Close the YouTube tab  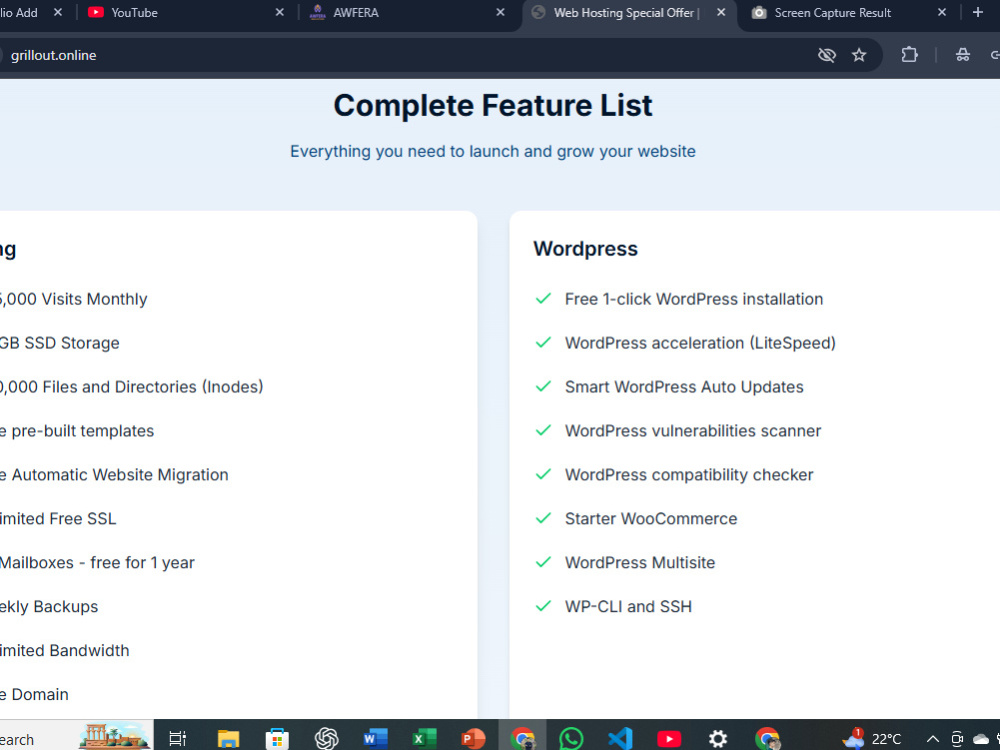[x=279, y=13]
